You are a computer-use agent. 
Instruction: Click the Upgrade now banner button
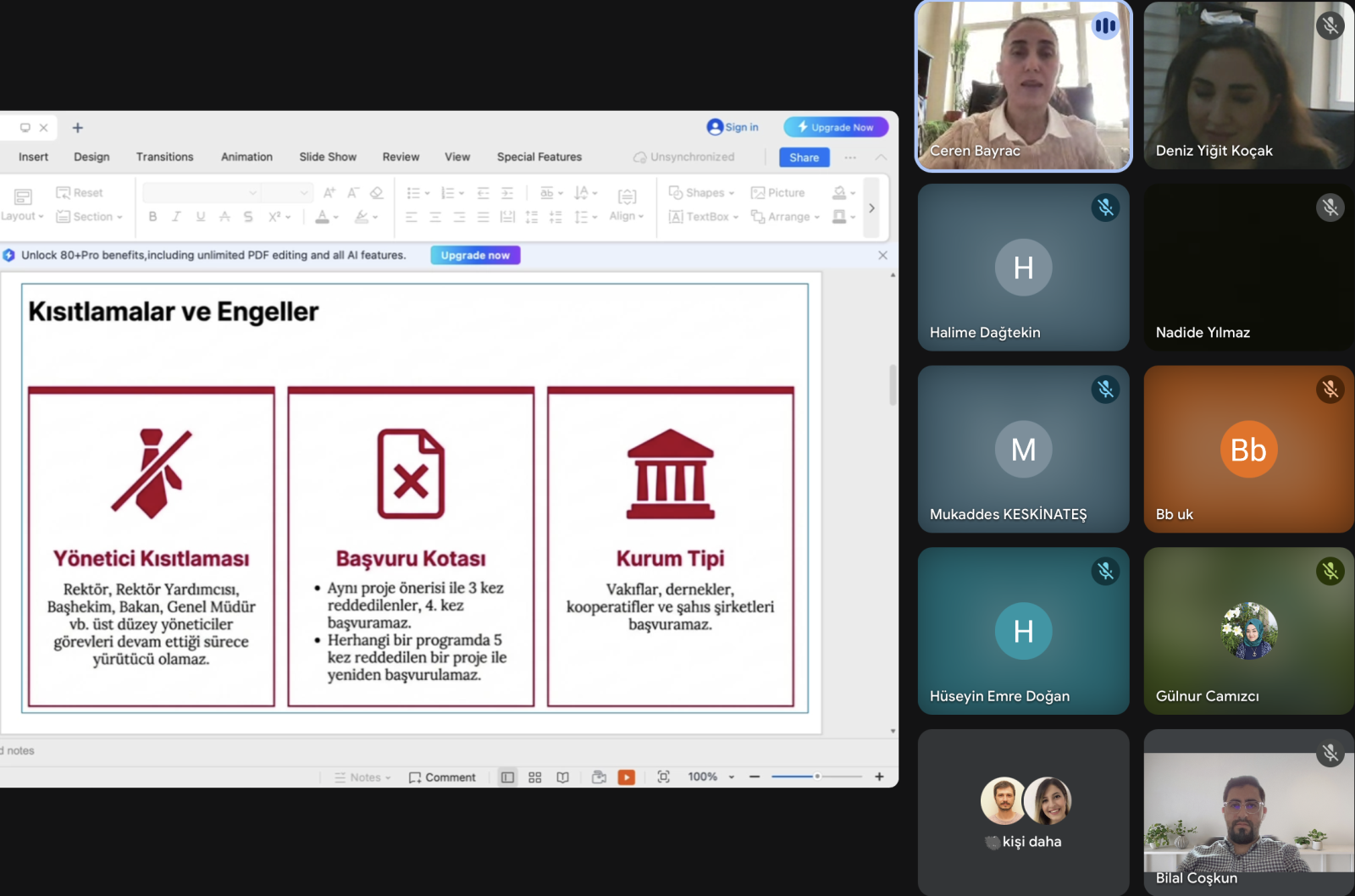click(x=475, y=255)
